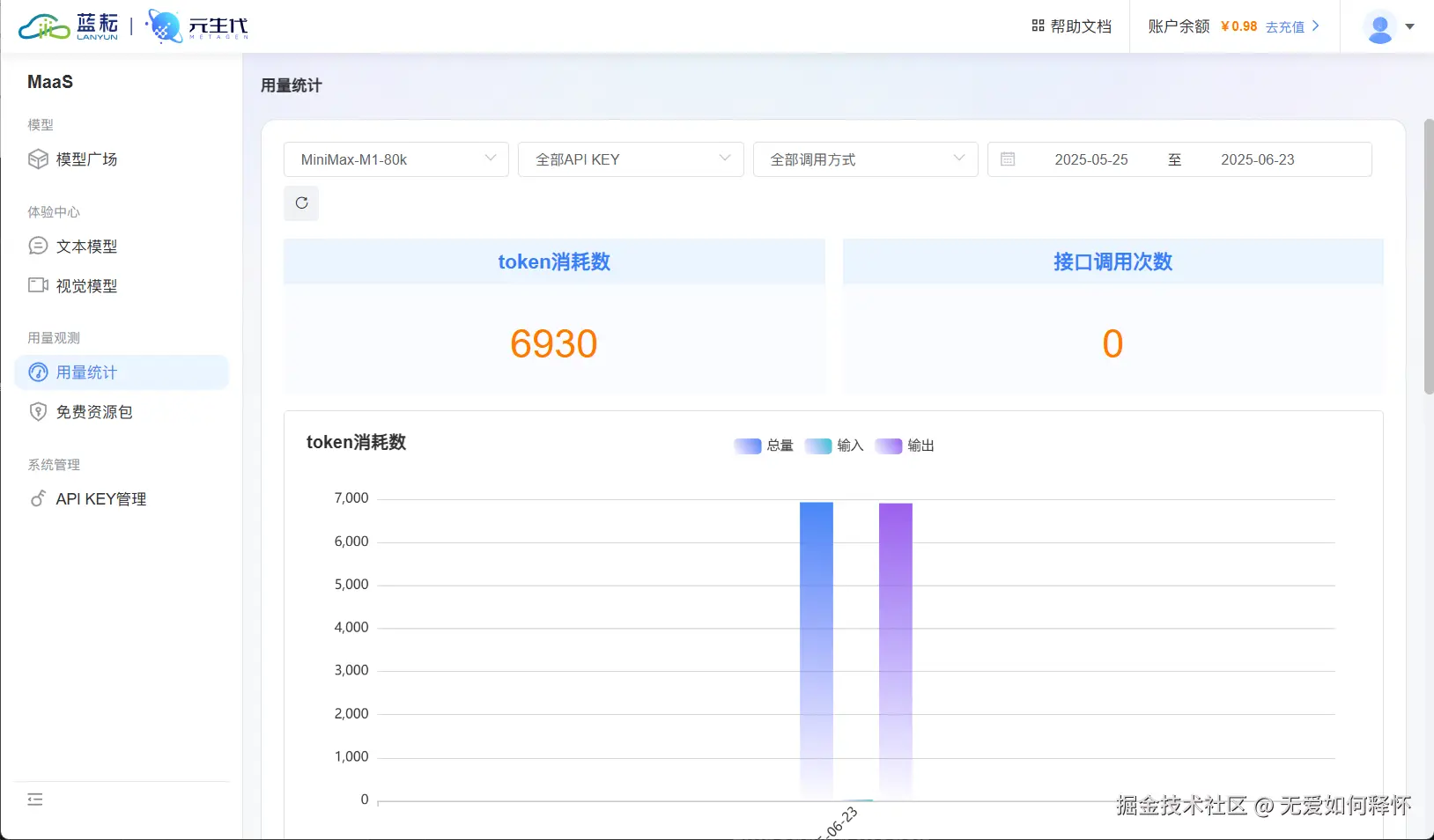This screenshot has width=1434, height=840.
Task: Expand the user account menu arrow
Action: pyautogui.click(x=1410, y=26)
